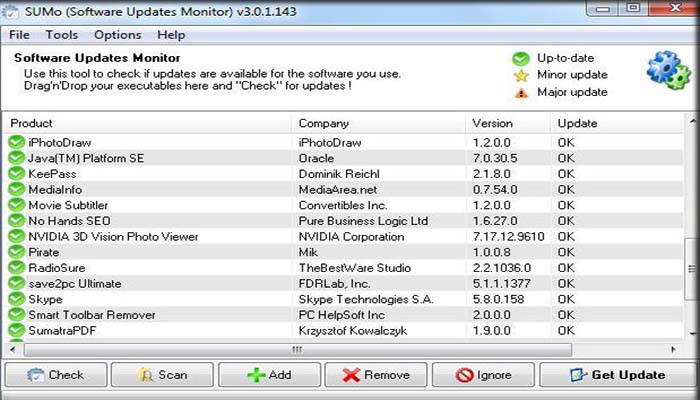Click the green check icon for save2pc Ultimate

17,283
